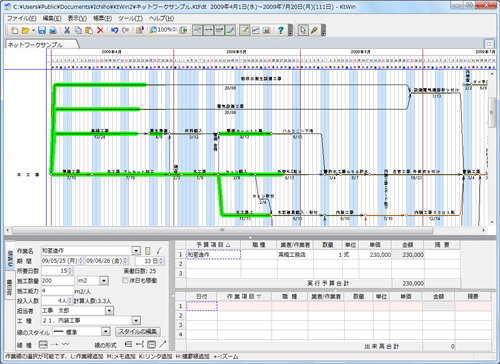
Task: Click the red X delete icon
Action: click(100, 30)
